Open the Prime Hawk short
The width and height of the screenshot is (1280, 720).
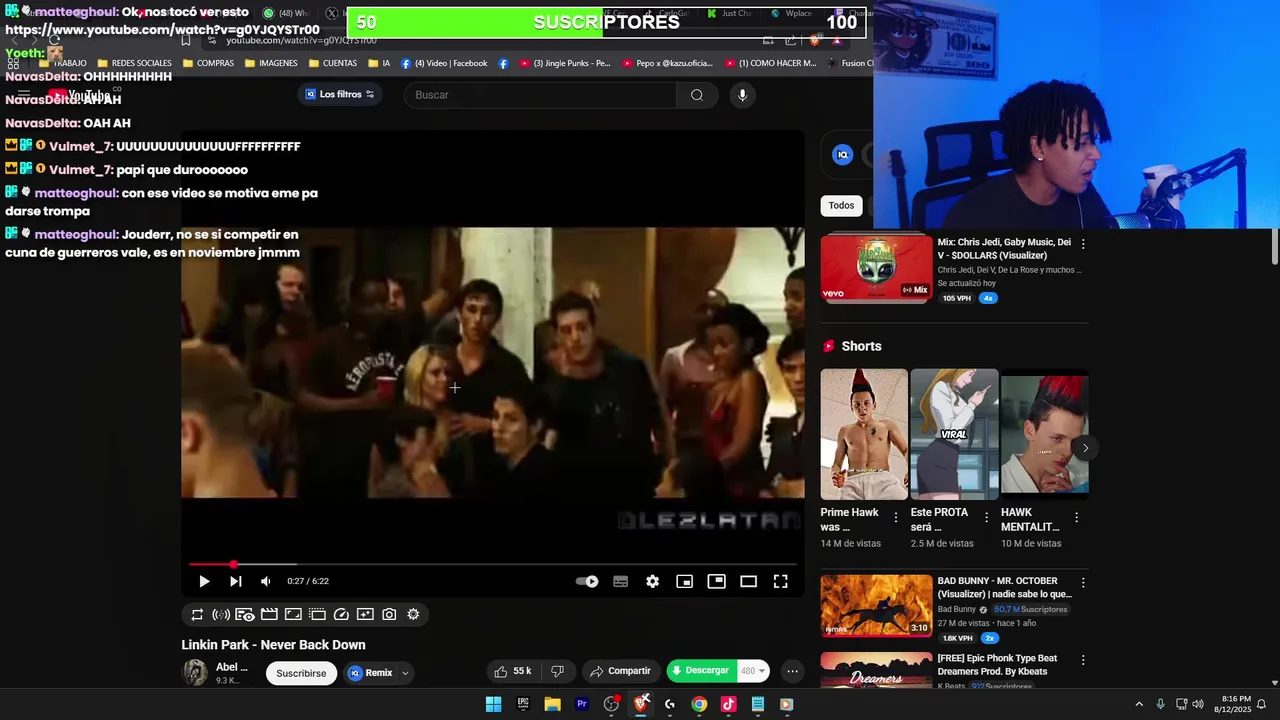[864, 434]
